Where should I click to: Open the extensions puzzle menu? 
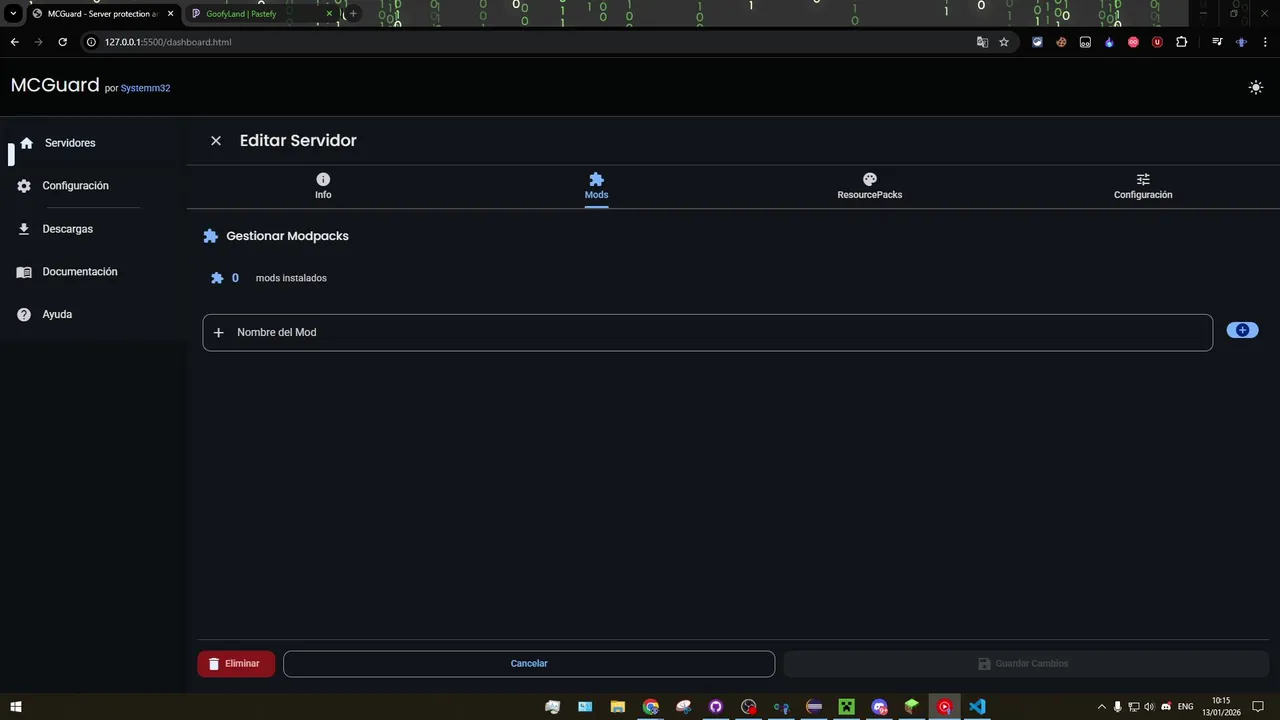point(1181,42)
